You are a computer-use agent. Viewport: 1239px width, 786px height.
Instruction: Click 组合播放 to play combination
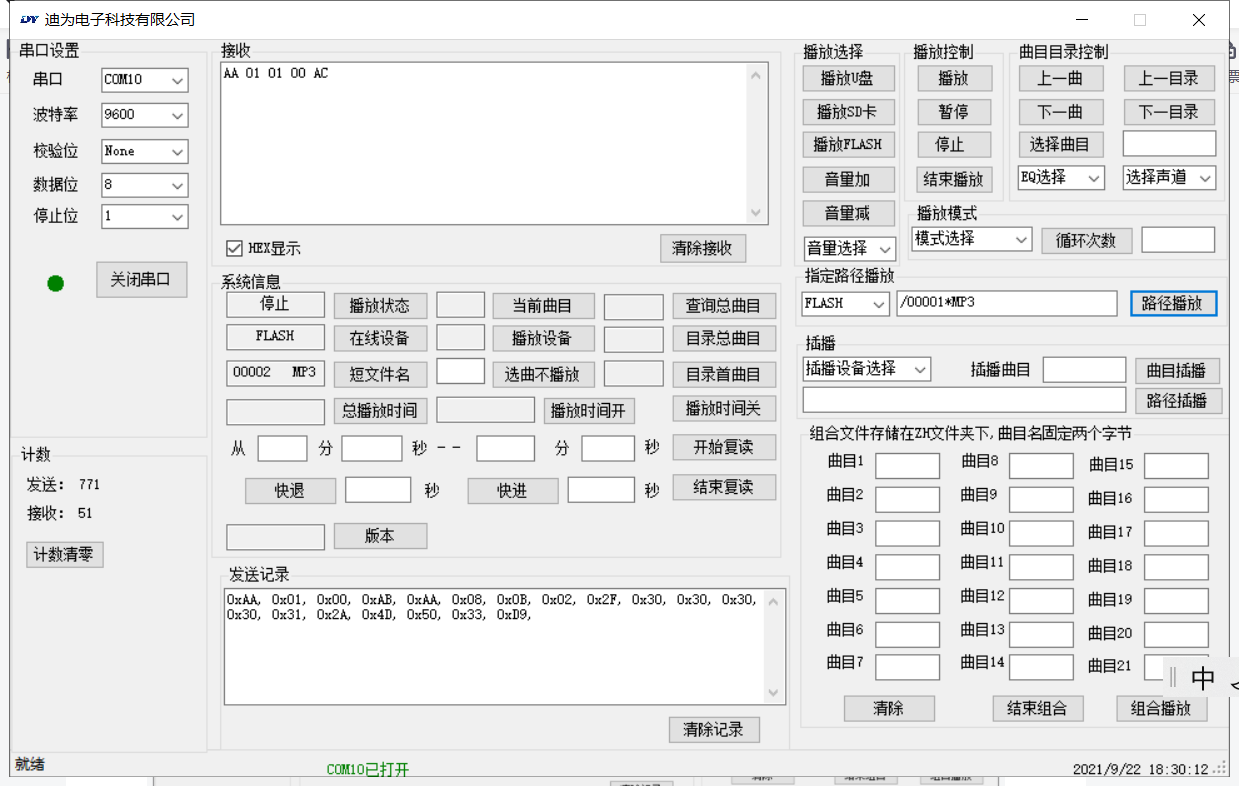(1161, 709)
